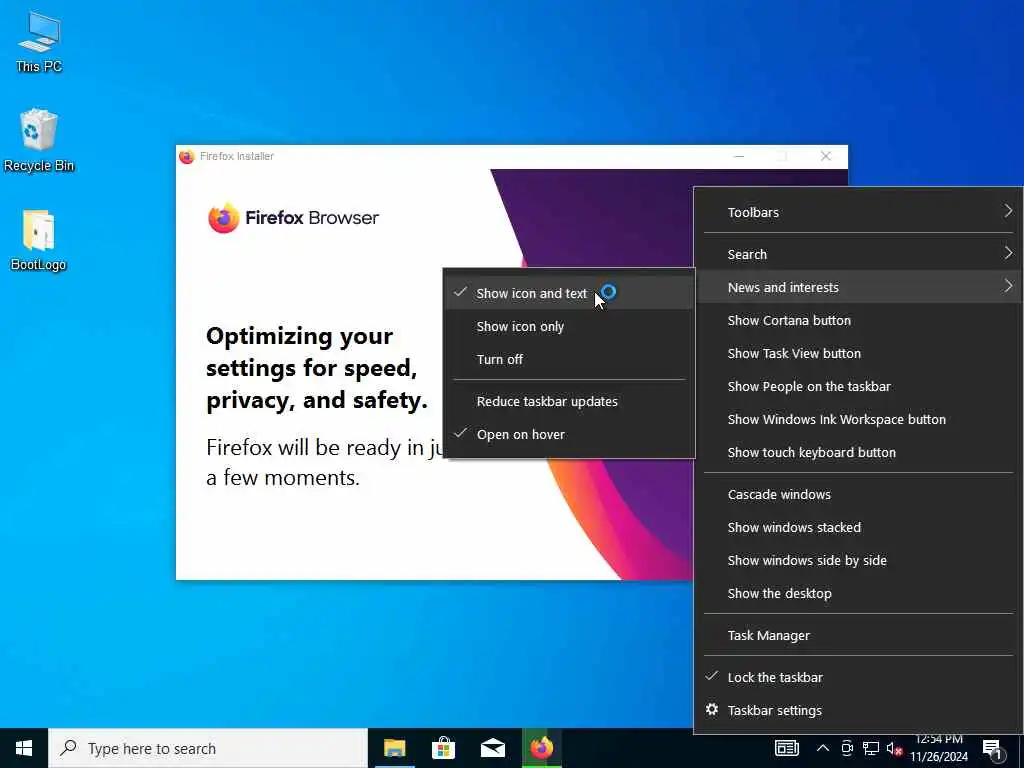
Task: Choose 'Cascade windows' from context menu
Action: click(x=857, y=494)
